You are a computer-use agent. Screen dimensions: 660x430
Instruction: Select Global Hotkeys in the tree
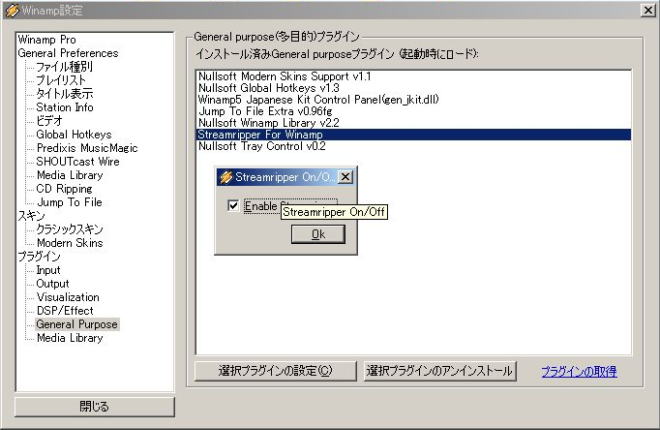pos(74,134)
